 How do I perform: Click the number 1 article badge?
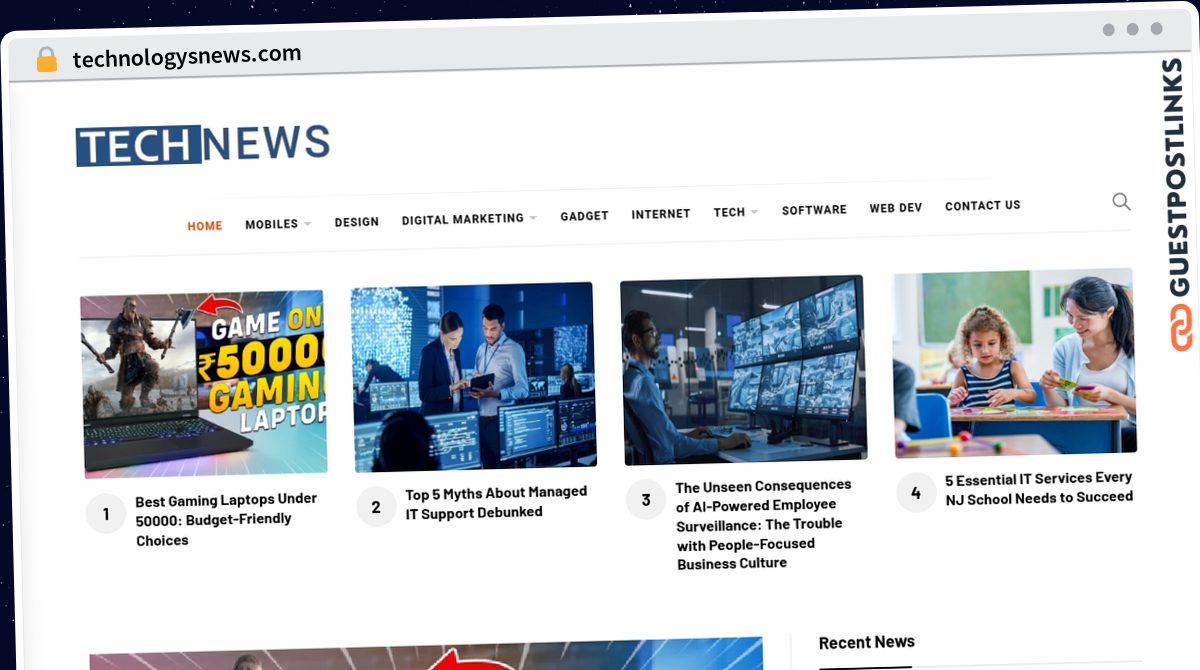(106, 515)
